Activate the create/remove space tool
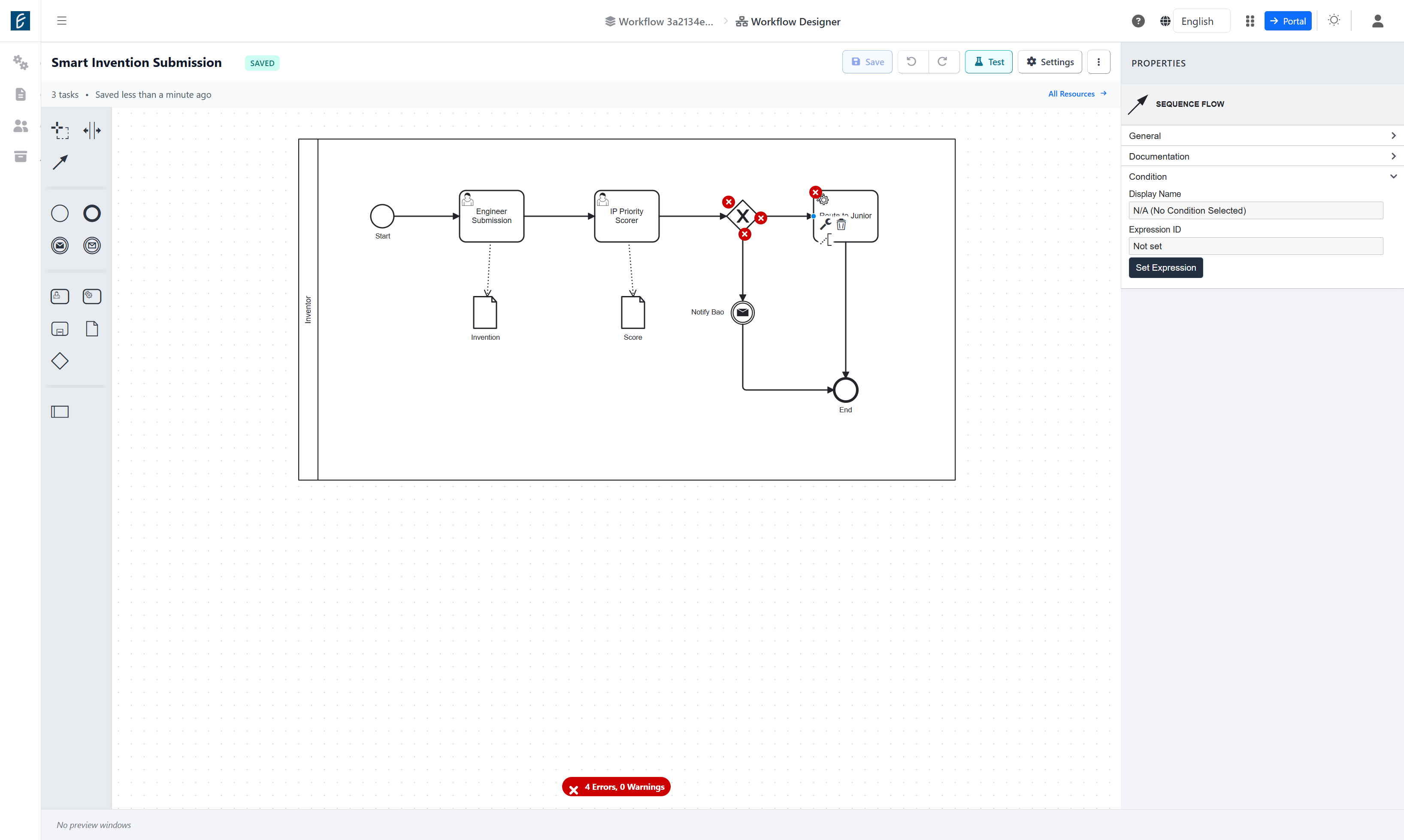The width and height of the screenshot is (1404, 840). pyautogui.click(x=92, y=130)
